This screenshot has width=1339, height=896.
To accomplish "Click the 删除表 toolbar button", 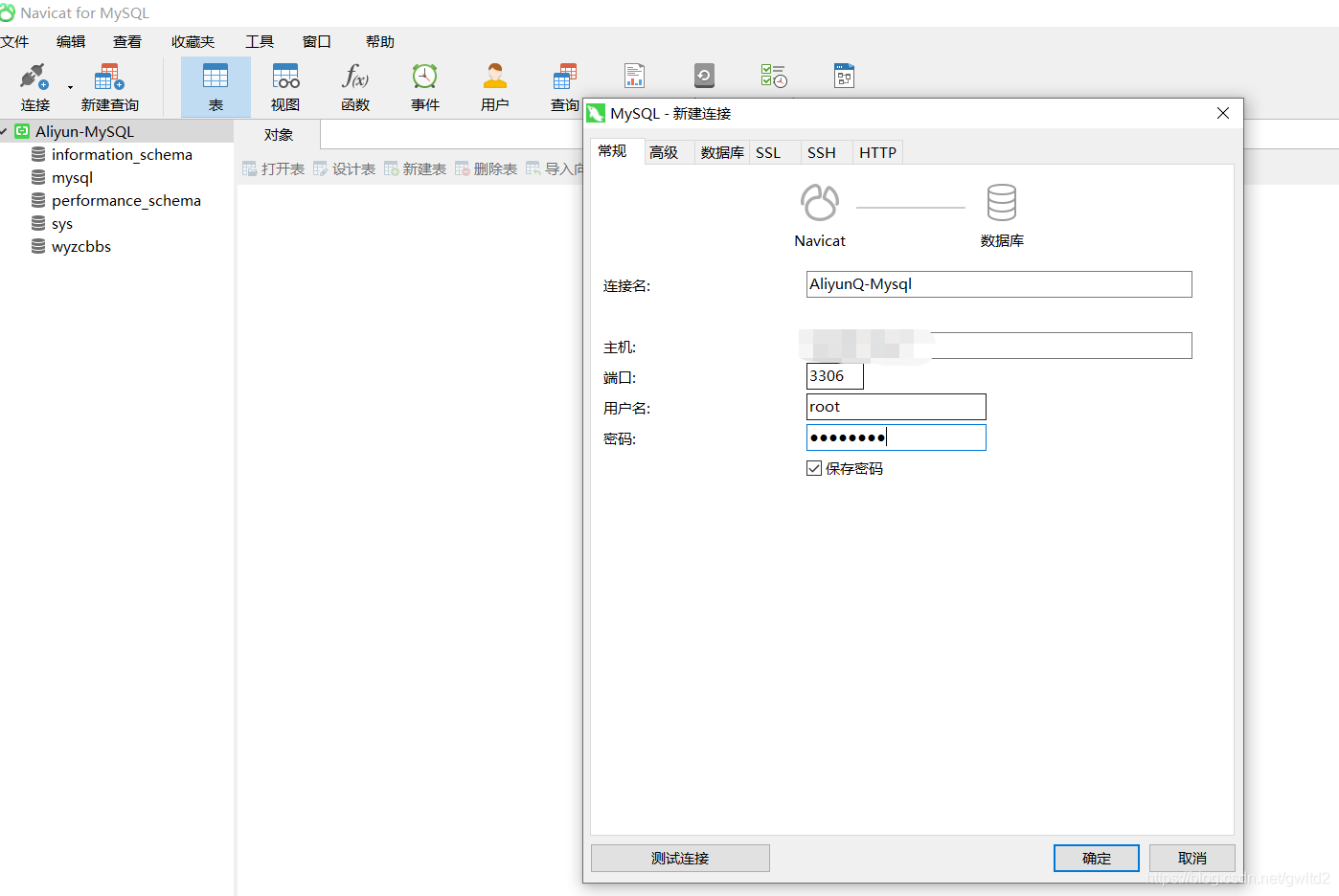I will point(486,168).
